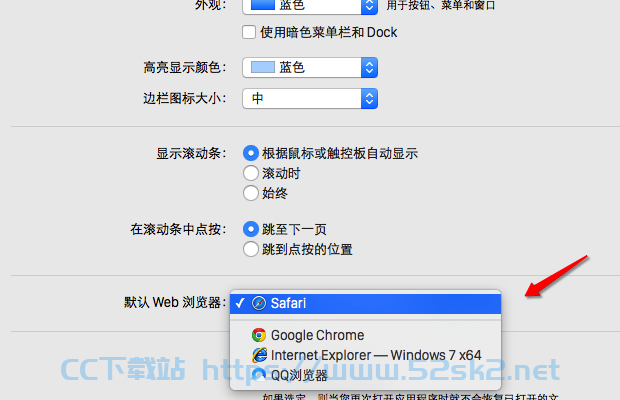Image resolution: width=620 pixels, height=400 pixels.
Task: Select 滚动时 scrollbar option
Action: (251, 173)
